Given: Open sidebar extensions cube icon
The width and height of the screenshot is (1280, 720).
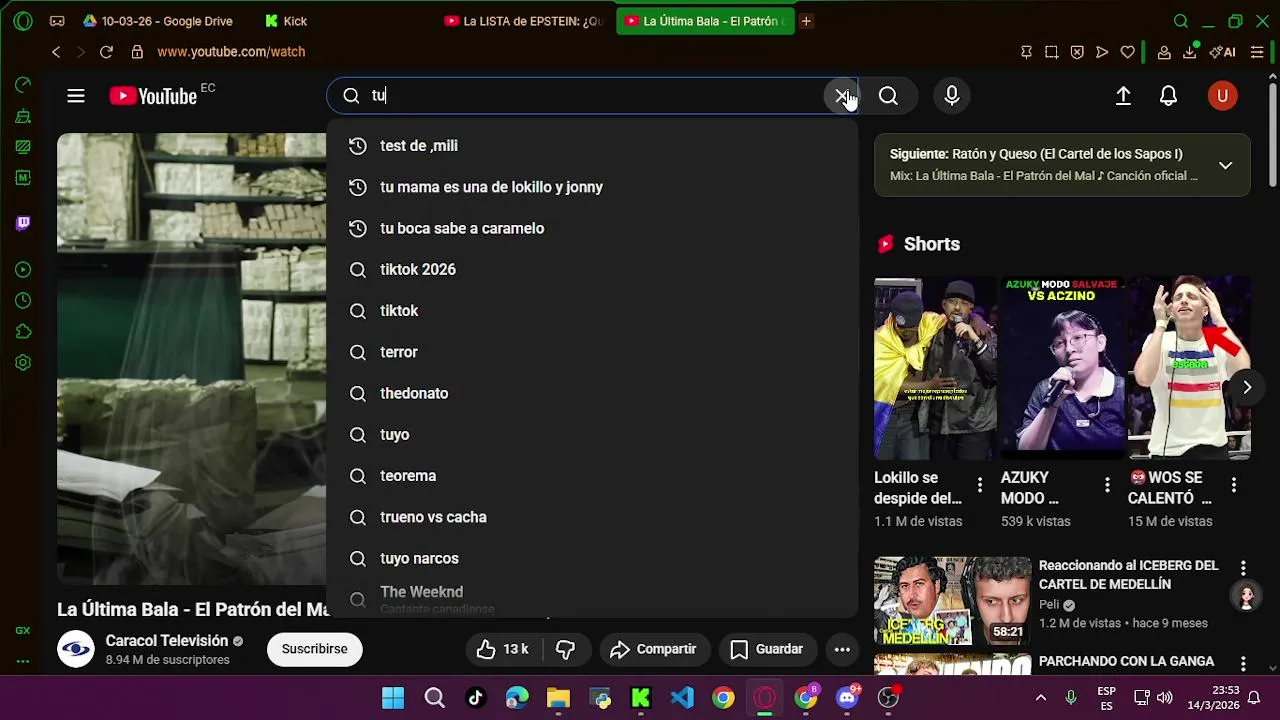Looking at the screenshot, I should click(23, 332).
